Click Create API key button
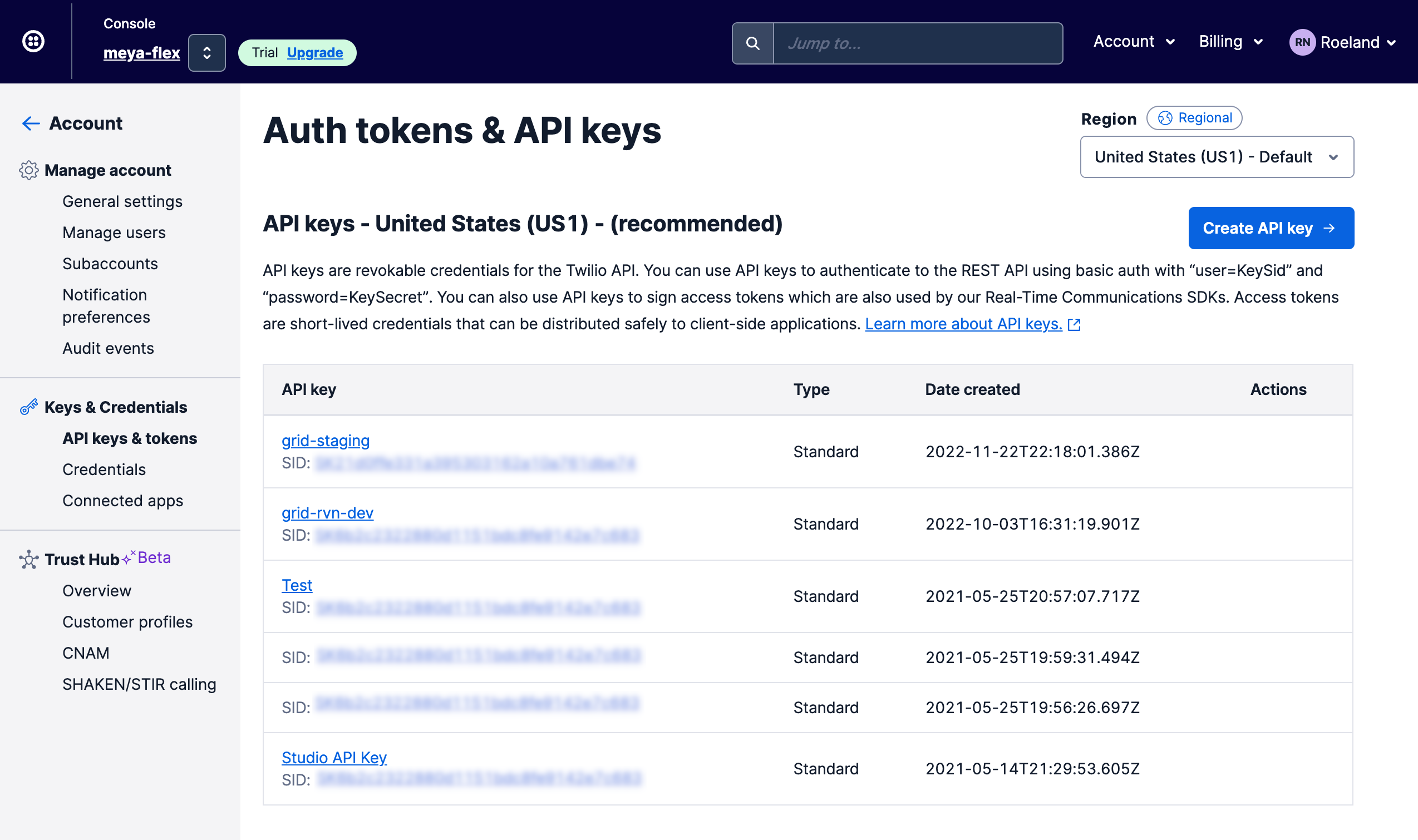The height and width of the screenshot is (840, 1418). click(x=1271, y=228)
